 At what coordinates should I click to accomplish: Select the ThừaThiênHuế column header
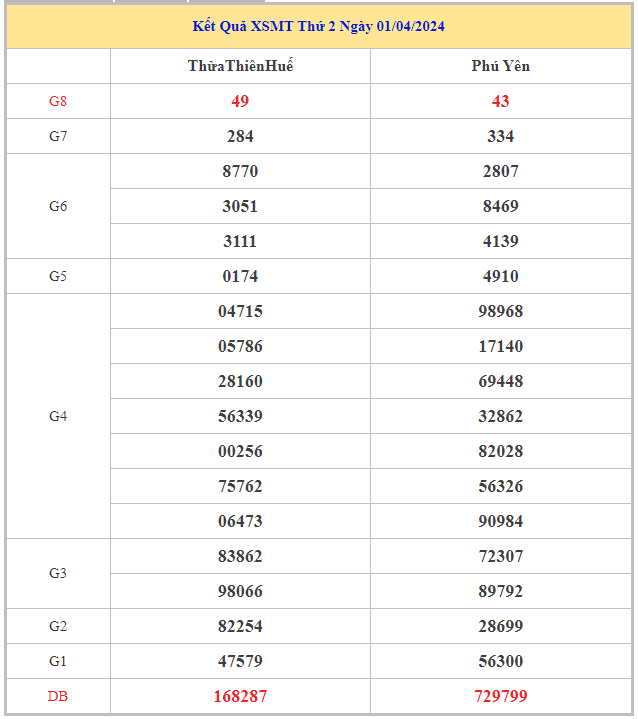coord(240,66)
